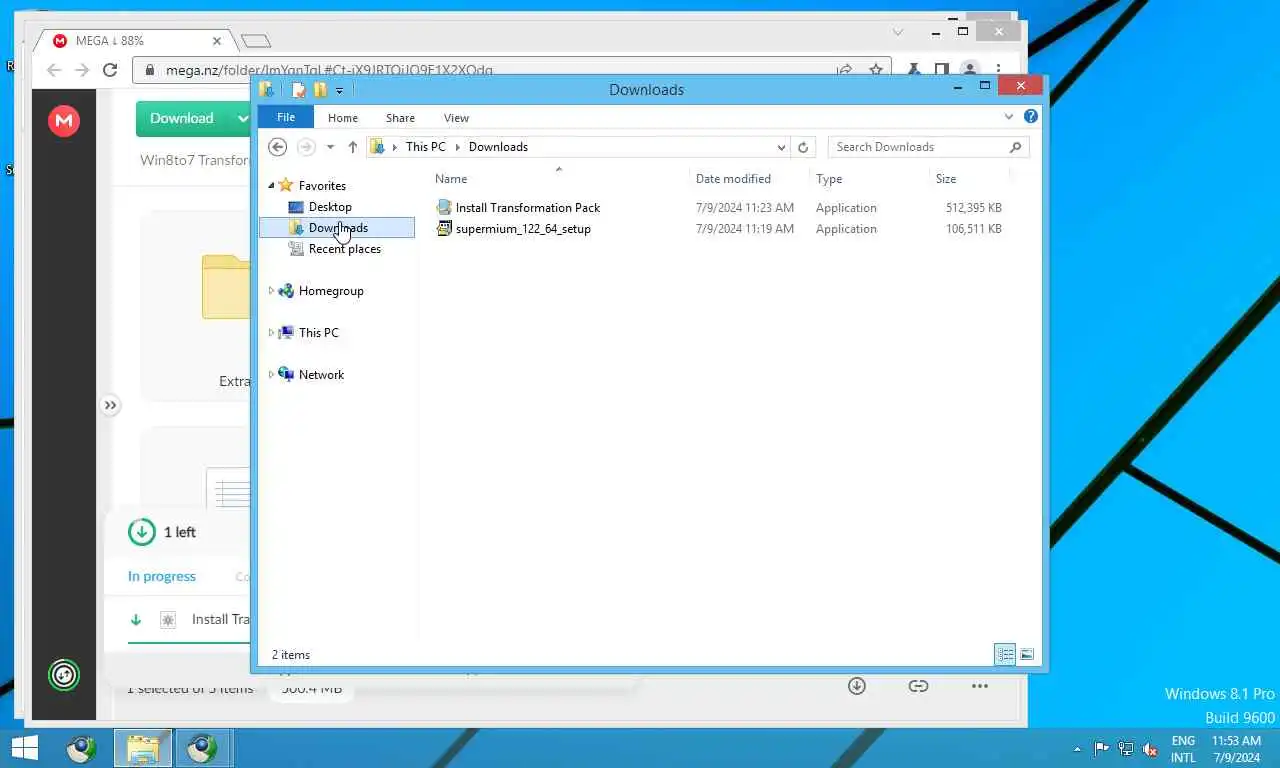1280x768 pixels.
Task: Click the Install Transformation Pack application icon
Action: click(445, 208)
